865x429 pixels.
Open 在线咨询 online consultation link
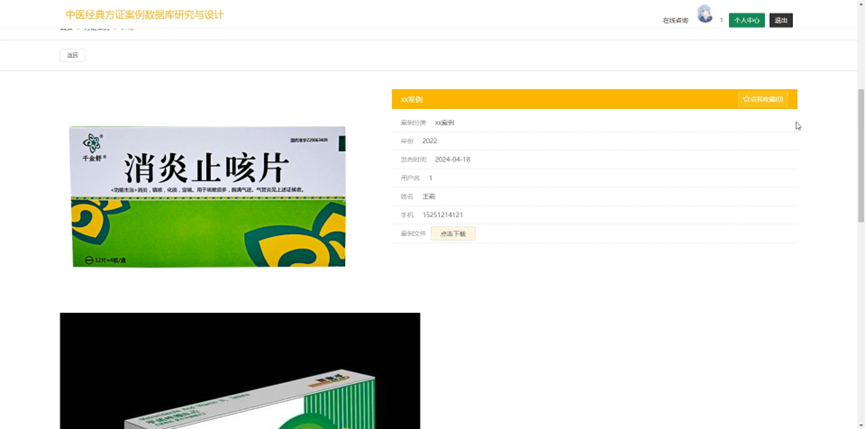(x=675, y=20)
